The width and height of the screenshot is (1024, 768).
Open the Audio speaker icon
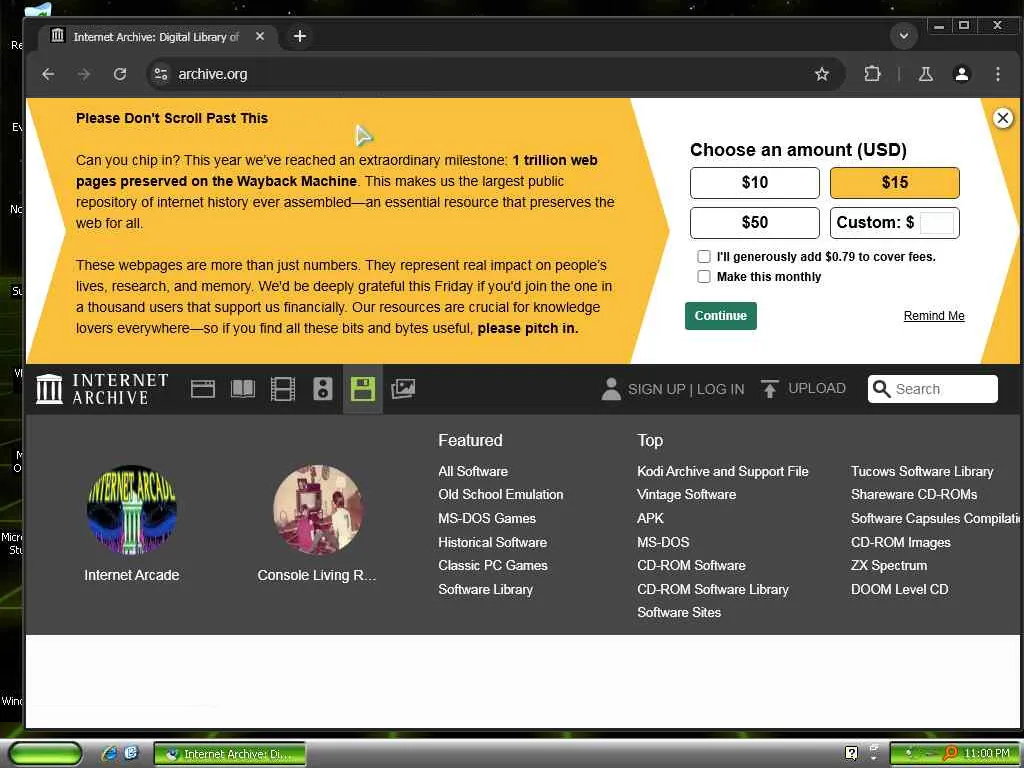323,389
